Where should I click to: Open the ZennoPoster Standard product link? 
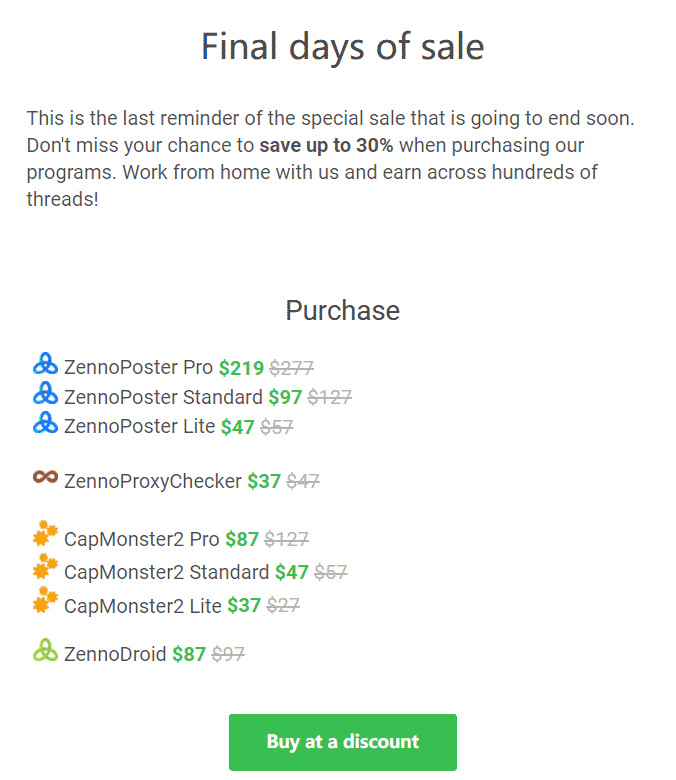pos(163,397)
